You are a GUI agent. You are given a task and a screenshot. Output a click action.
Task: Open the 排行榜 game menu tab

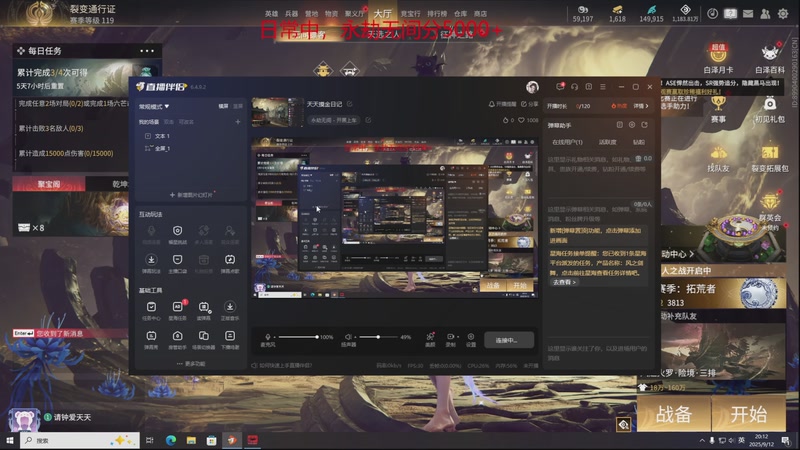[437, 14]
